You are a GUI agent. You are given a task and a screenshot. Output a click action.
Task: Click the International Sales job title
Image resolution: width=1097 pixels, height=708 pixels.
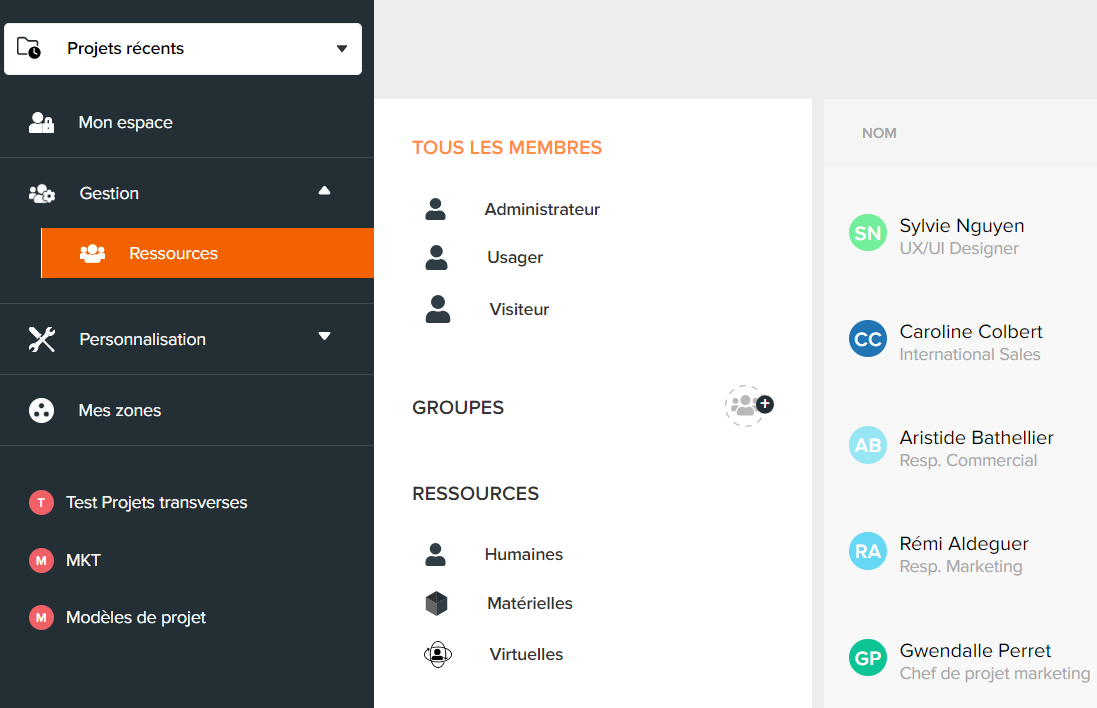tap(970, 355)
